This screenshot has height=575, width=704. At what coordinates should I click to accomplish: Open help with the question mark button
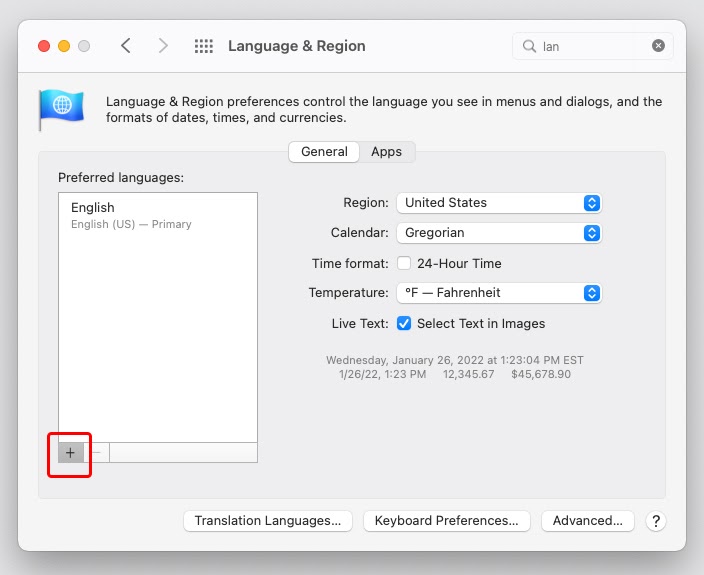point(656,521)
